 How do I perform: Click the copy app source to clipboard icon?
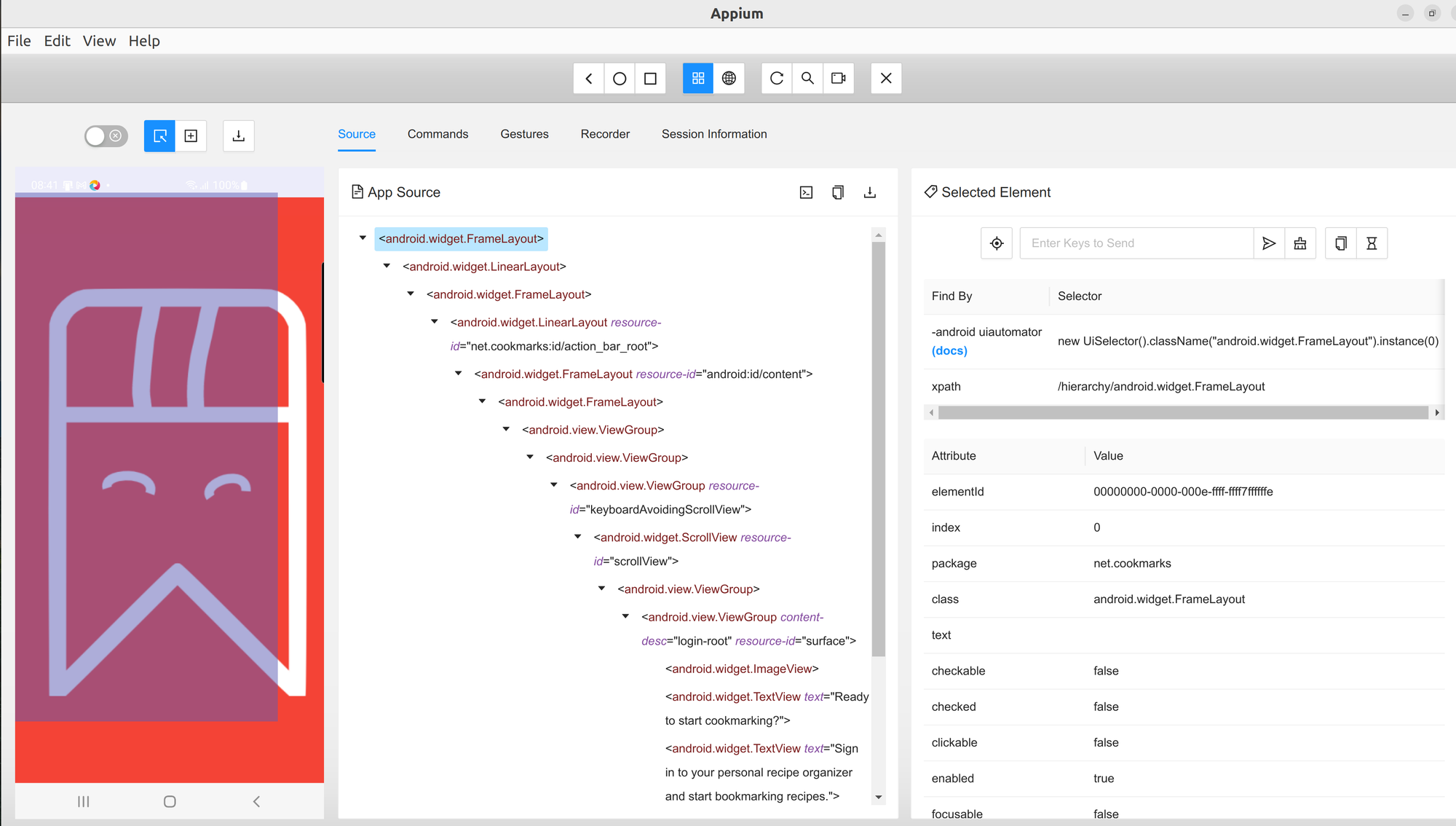click(x=838, y=192)
